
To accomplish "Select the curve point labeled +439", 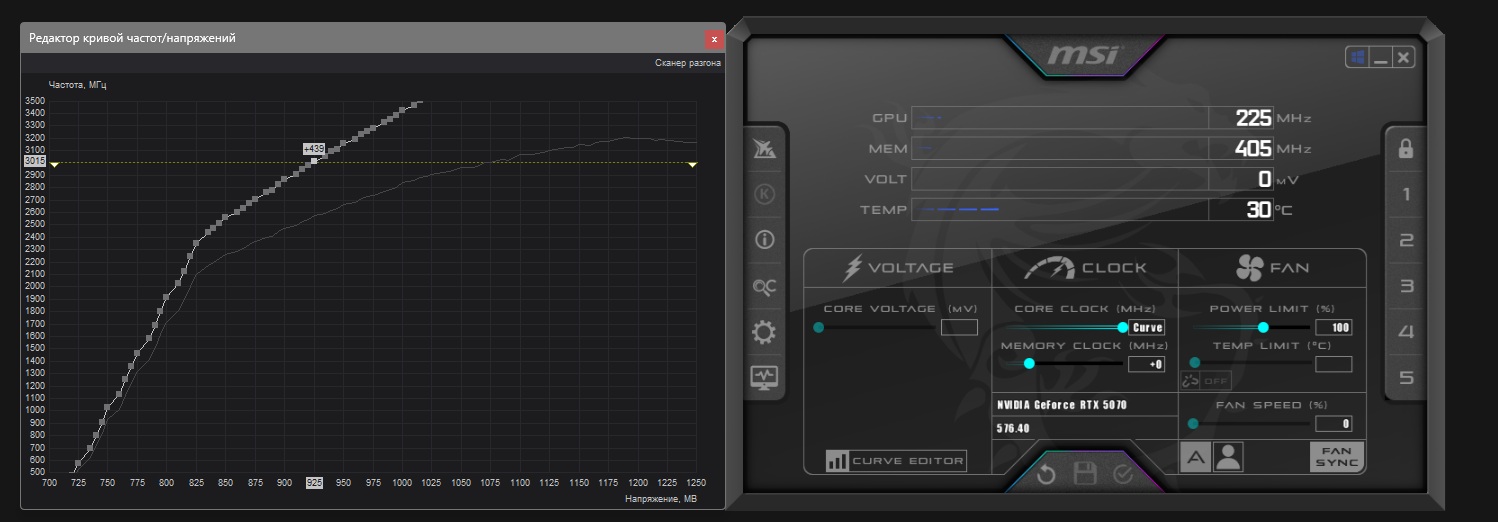I will click(314, 160).
